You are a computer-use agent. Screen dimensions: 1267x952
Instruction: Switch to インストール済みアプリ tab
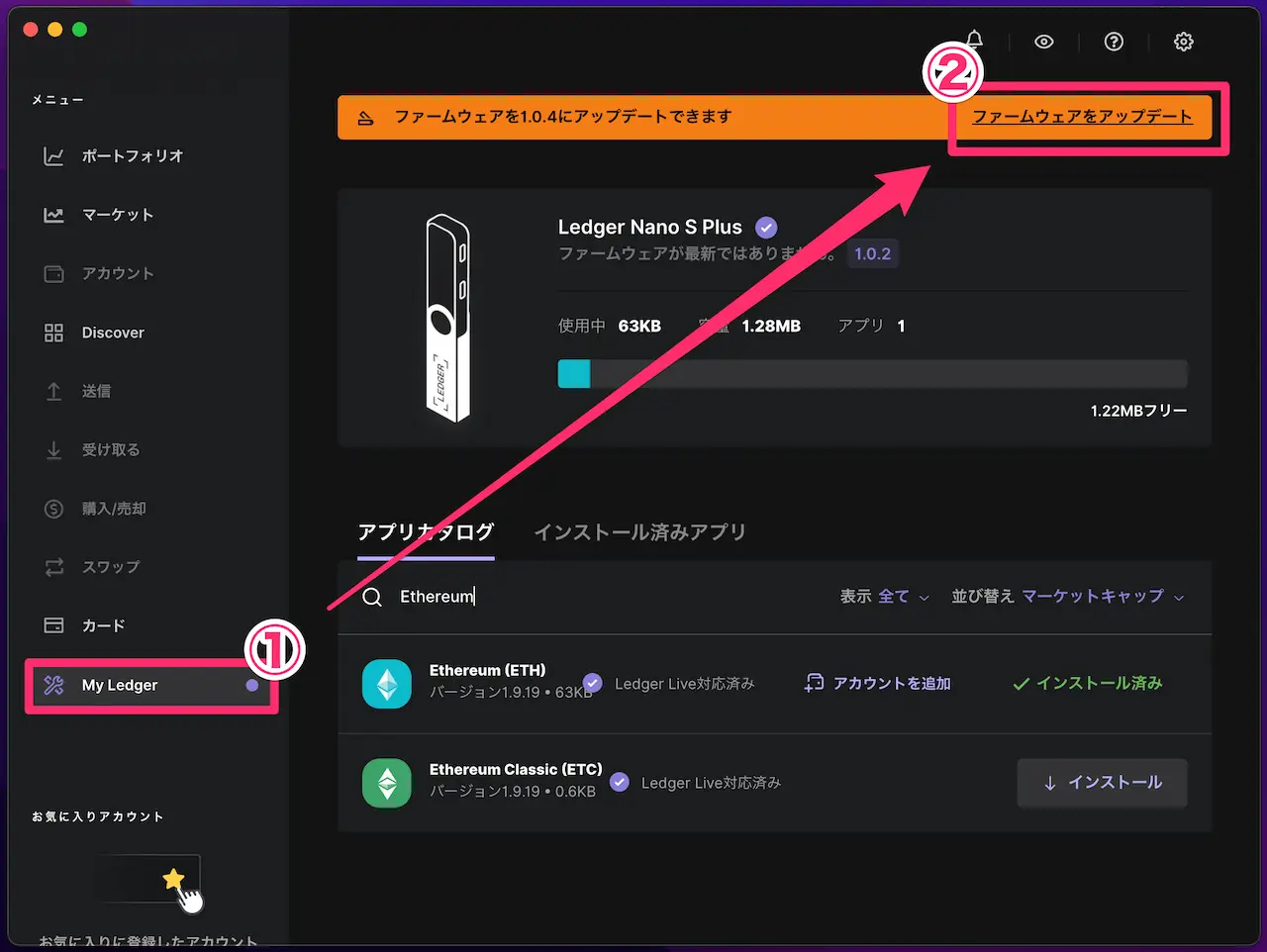639,532
